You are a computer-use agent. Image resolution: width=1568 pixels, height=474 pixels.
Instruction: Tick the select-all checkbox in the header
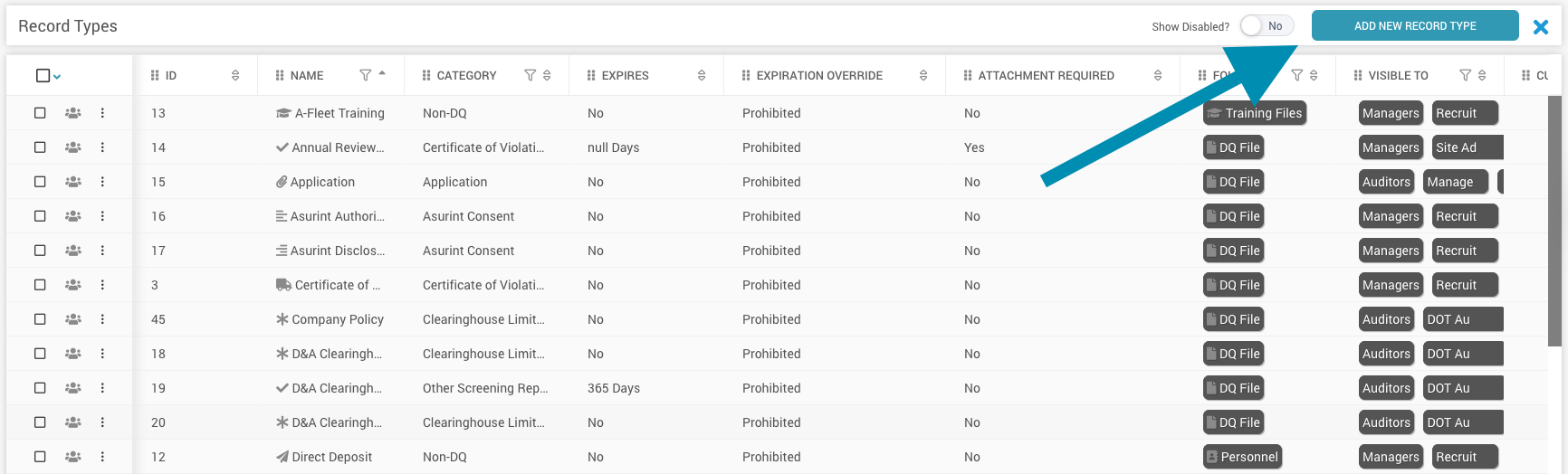[43, 75]
